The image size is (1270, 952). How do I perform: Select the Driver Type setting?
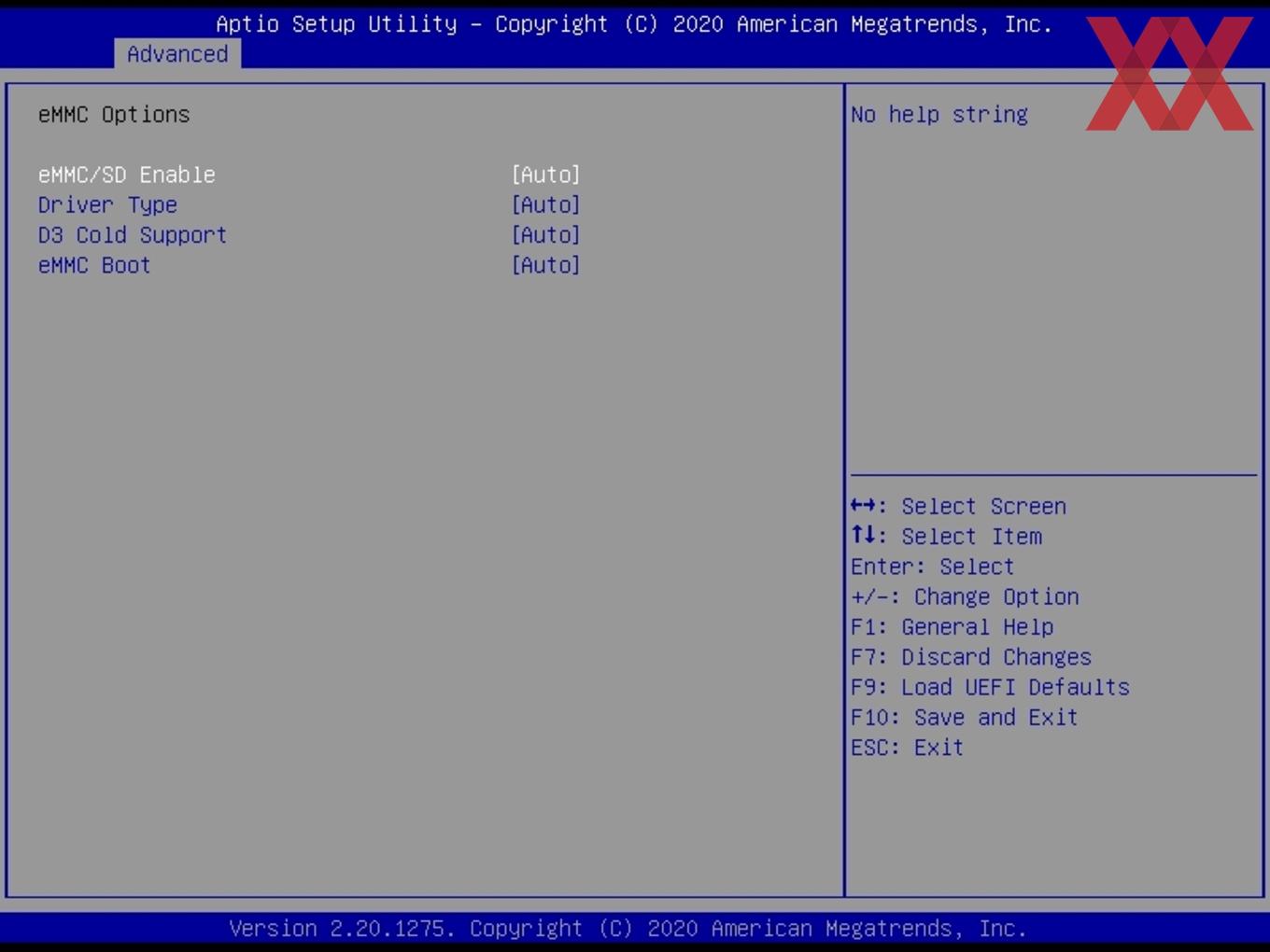point(107,205)
